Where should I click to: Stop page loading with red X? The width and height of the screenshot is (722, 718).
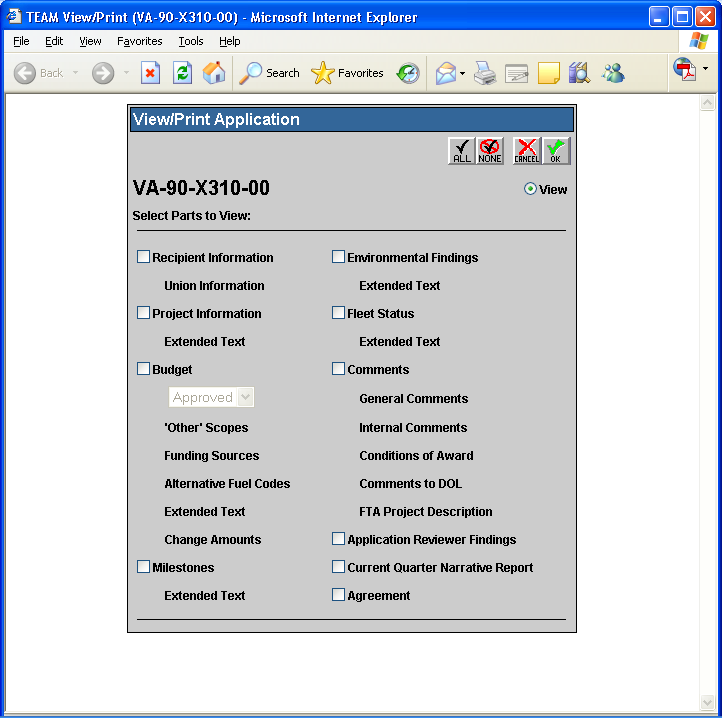(x=150, y=73)
